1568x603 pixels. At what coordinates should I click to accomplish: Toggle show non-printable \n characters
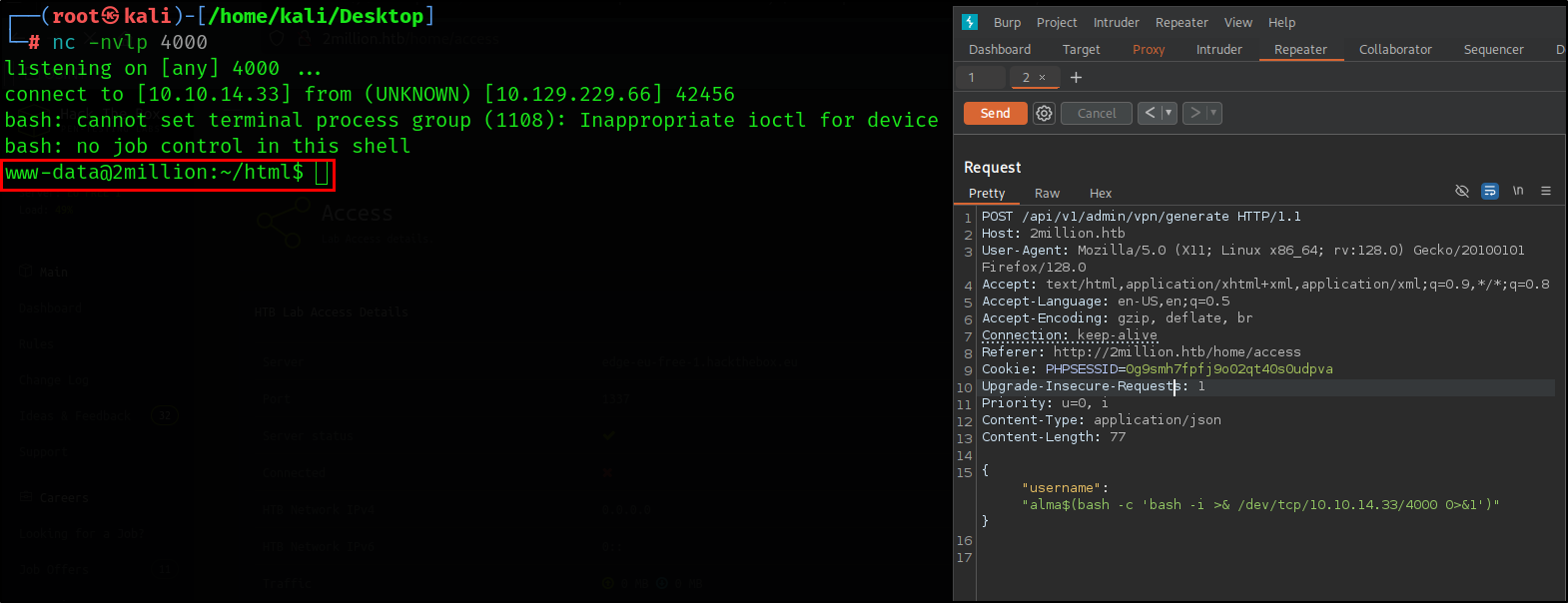click(1518, 191)
